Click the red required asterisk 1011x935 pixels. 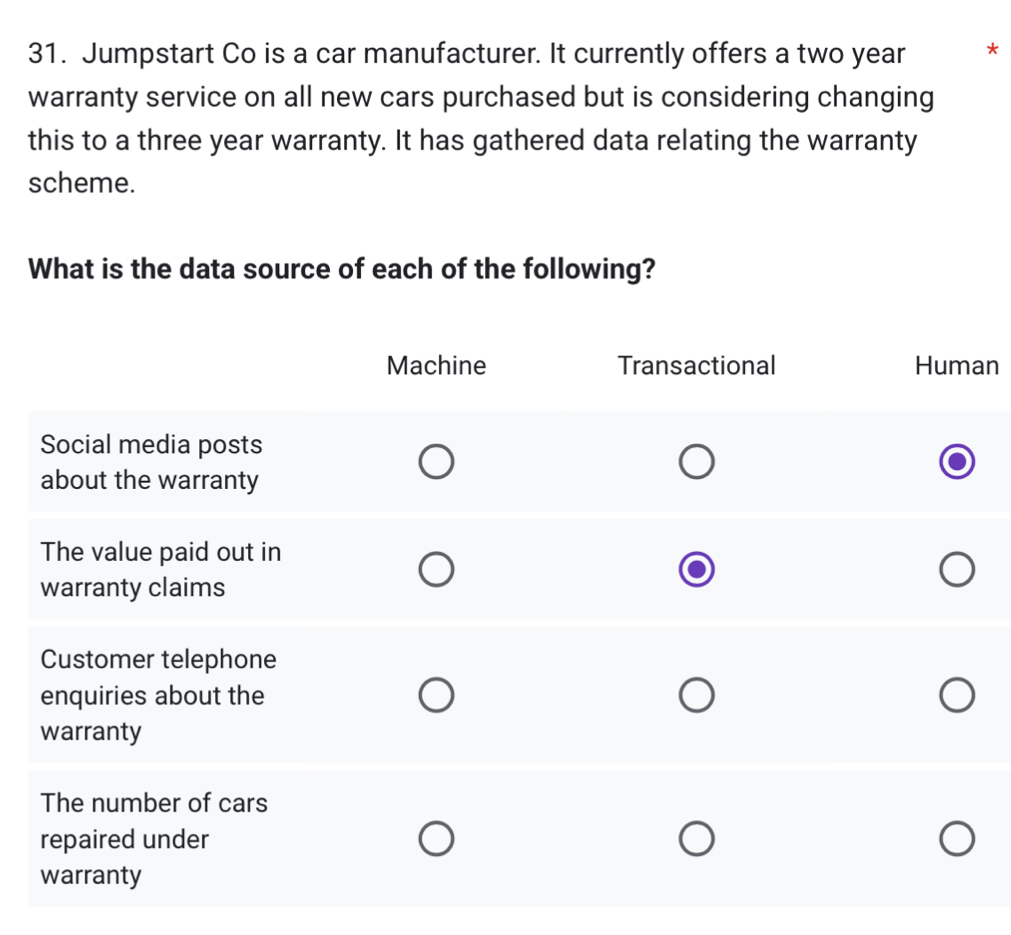(x=990, y=50)
